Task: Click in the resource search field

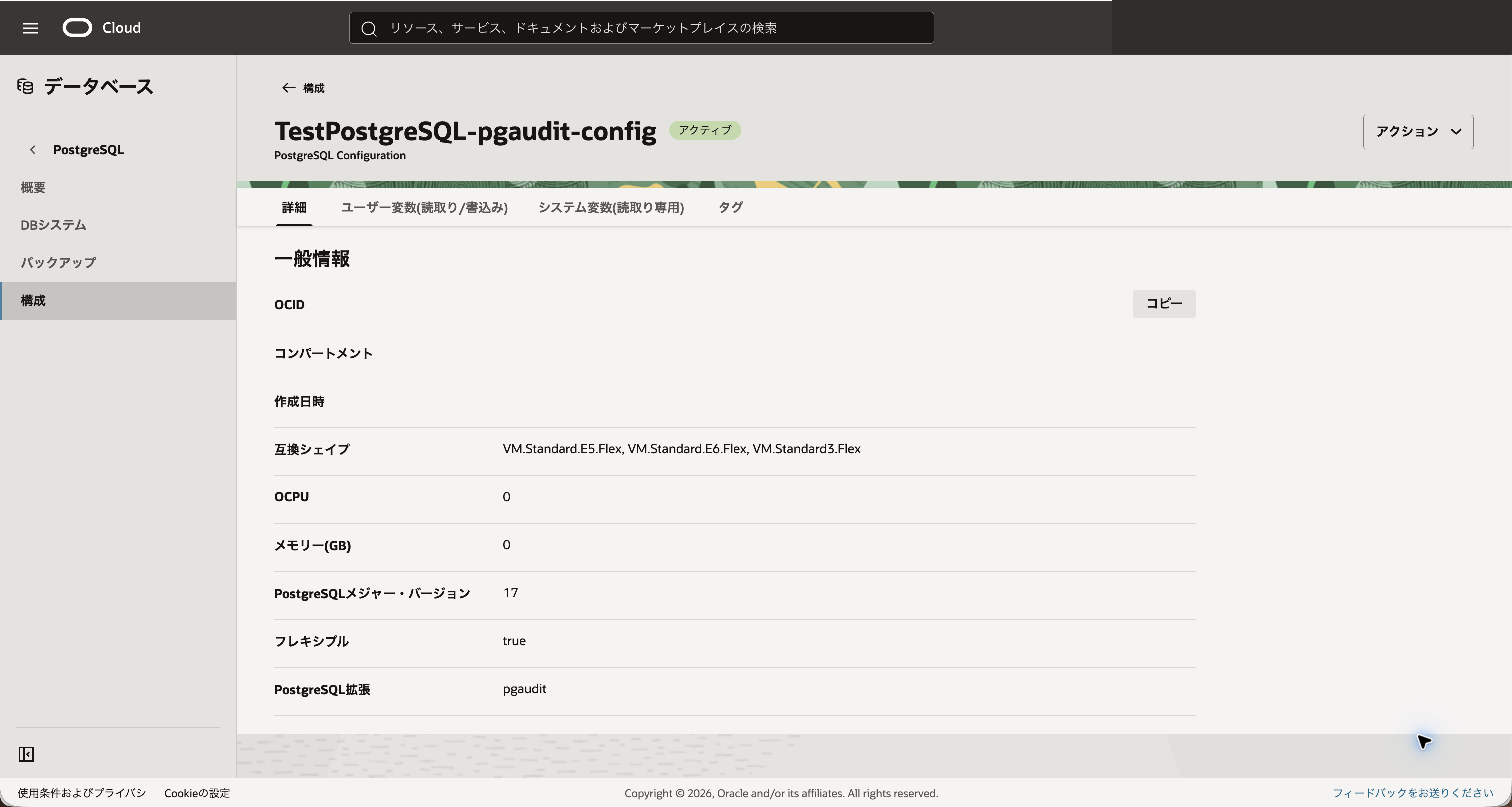Action: click(641, 28)
